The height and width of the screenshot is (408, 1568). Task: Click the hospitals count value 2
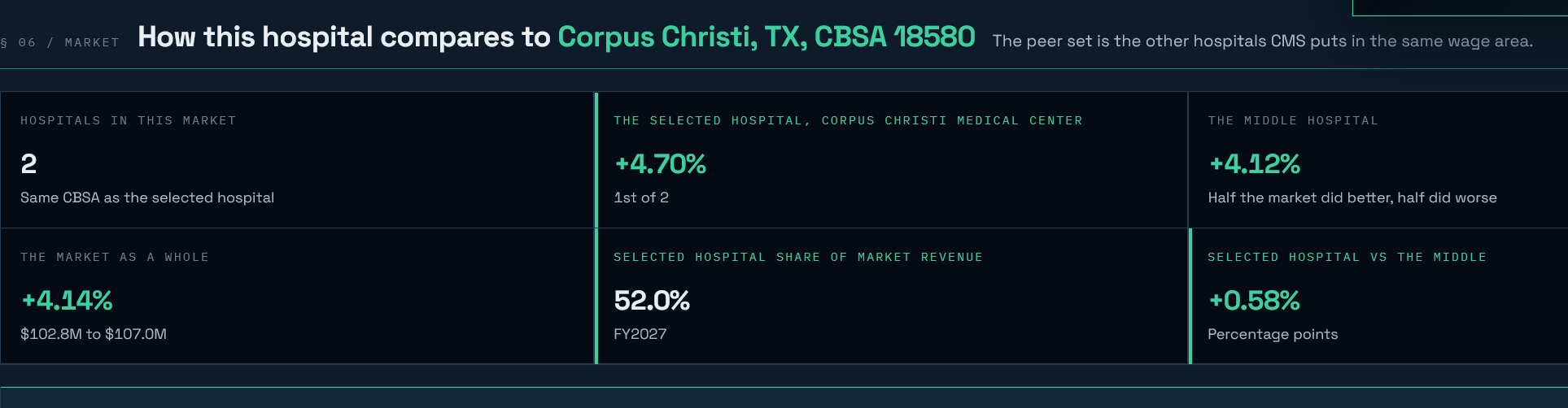(28, 164)
